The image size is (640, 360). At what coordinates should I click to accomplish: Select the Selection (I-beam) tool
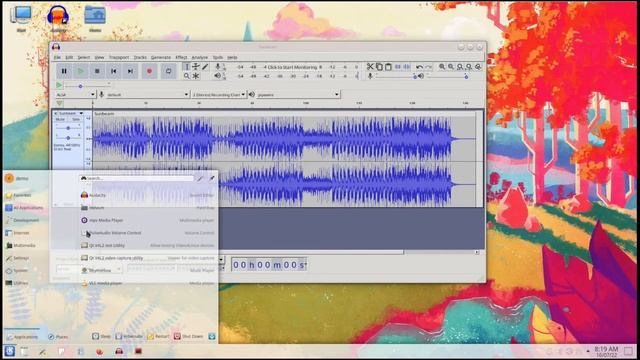click(x=187, y=67)
